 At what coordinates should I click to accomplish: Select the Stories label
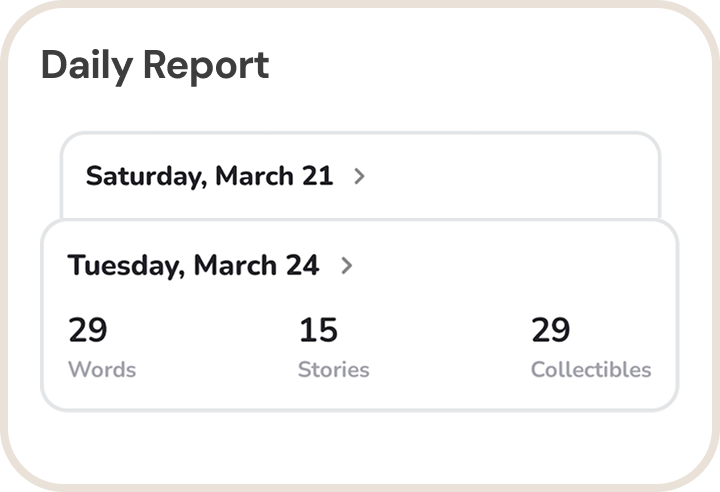tap(333, 369)
